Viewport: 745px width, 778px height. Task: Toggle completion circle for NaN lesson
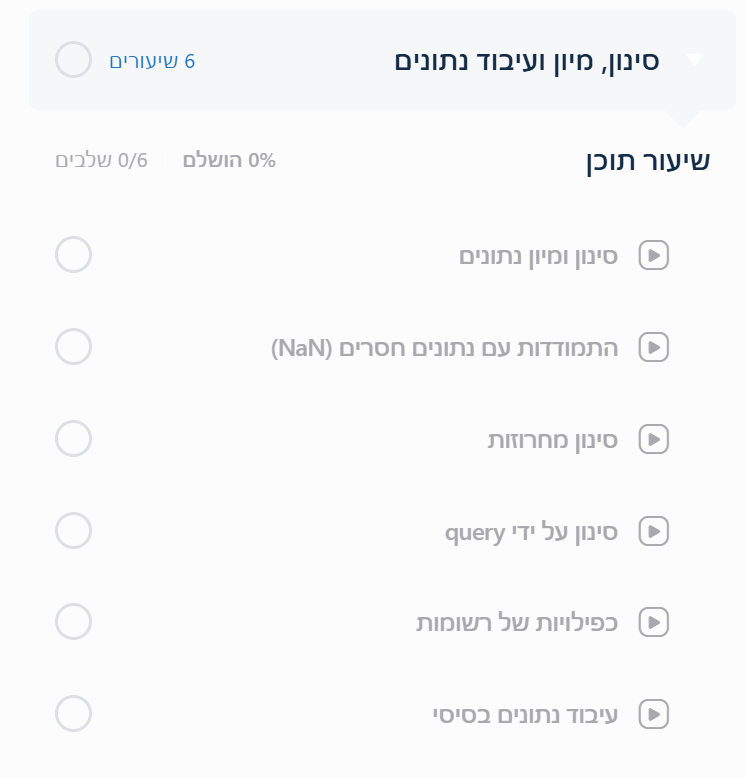73,347
